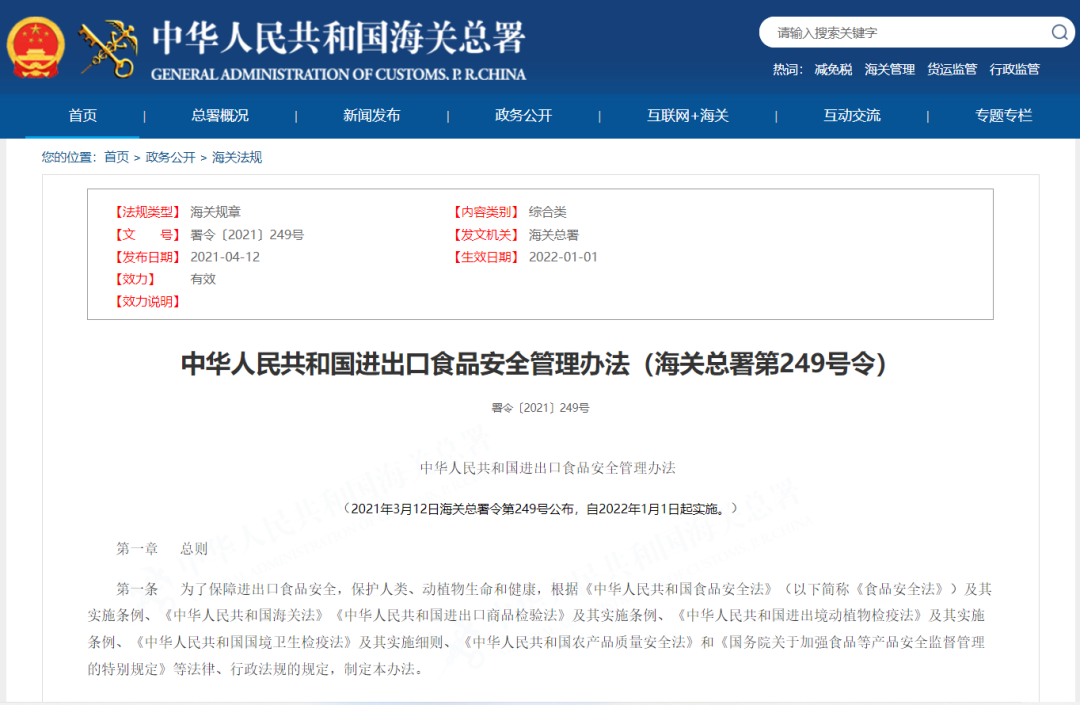
Task: Click the national emblem logo
Action: [x=35, y=48]
